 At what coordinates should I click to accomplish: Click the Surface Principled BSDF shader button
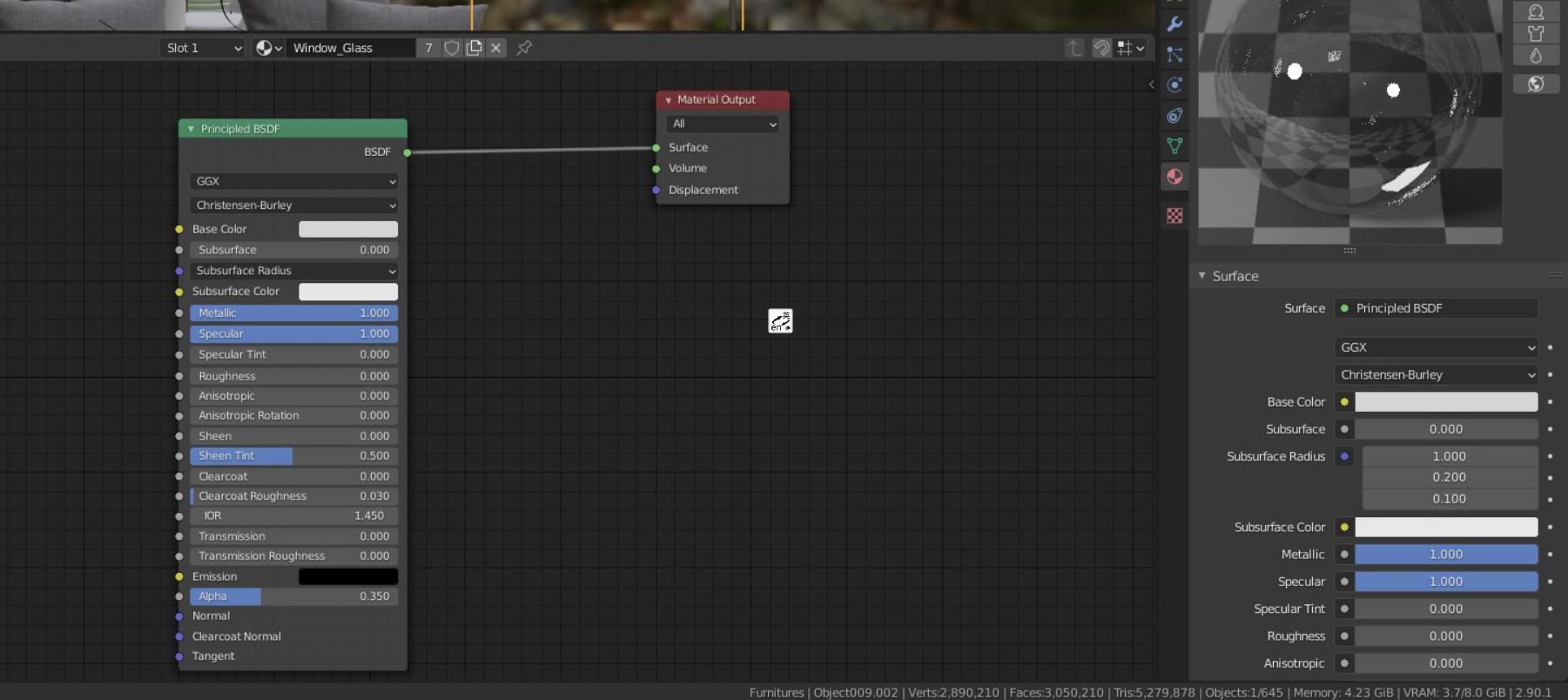tap(1437, 308)
